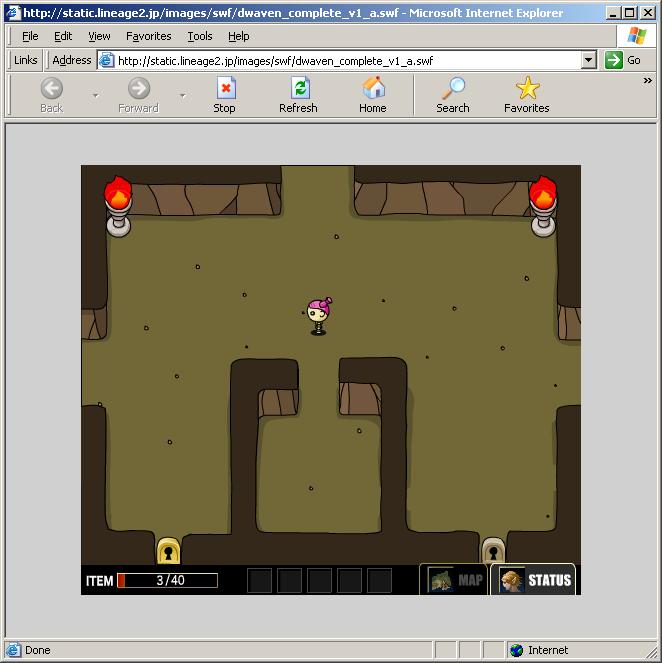Click the Links toolbar label

tap(26, 60)
